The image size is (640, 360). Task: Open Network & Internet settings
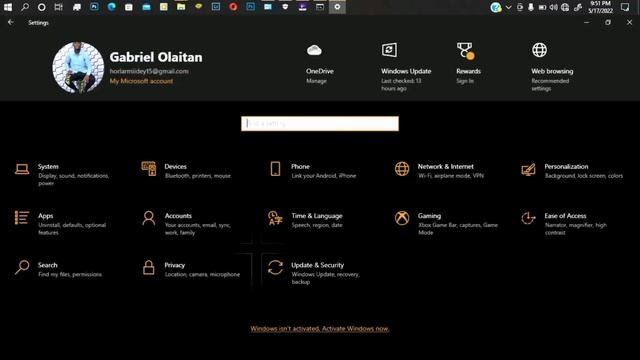point(441,171)
